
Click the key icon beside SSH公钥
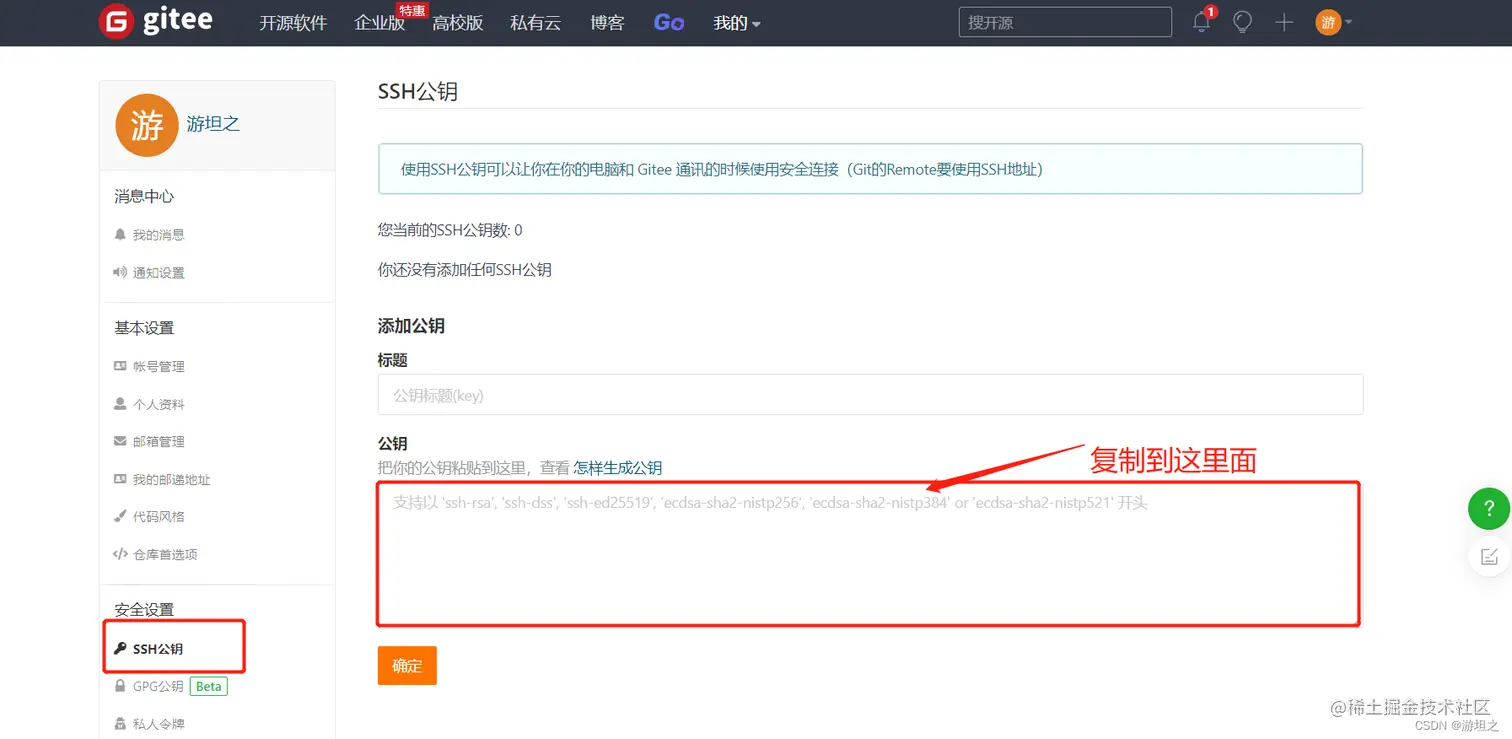[120, 648]
